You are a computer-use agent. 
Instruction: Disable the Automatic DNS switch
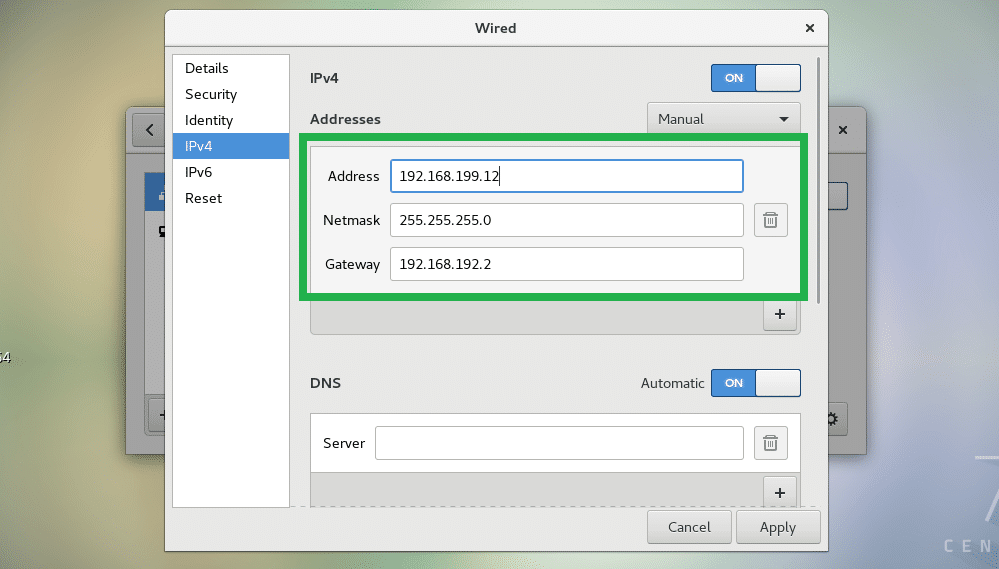point(755,383)
